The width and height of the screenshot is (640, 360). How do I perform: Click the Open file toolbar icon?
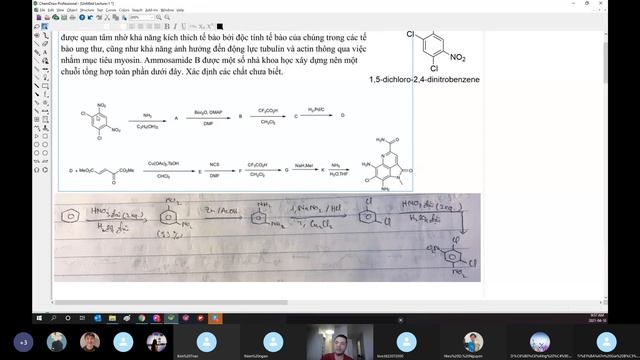point(47,18)
